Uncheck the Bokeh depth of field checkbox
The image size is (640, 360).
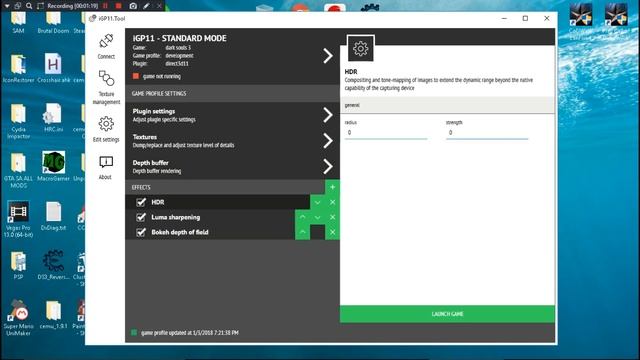point(141,232)
